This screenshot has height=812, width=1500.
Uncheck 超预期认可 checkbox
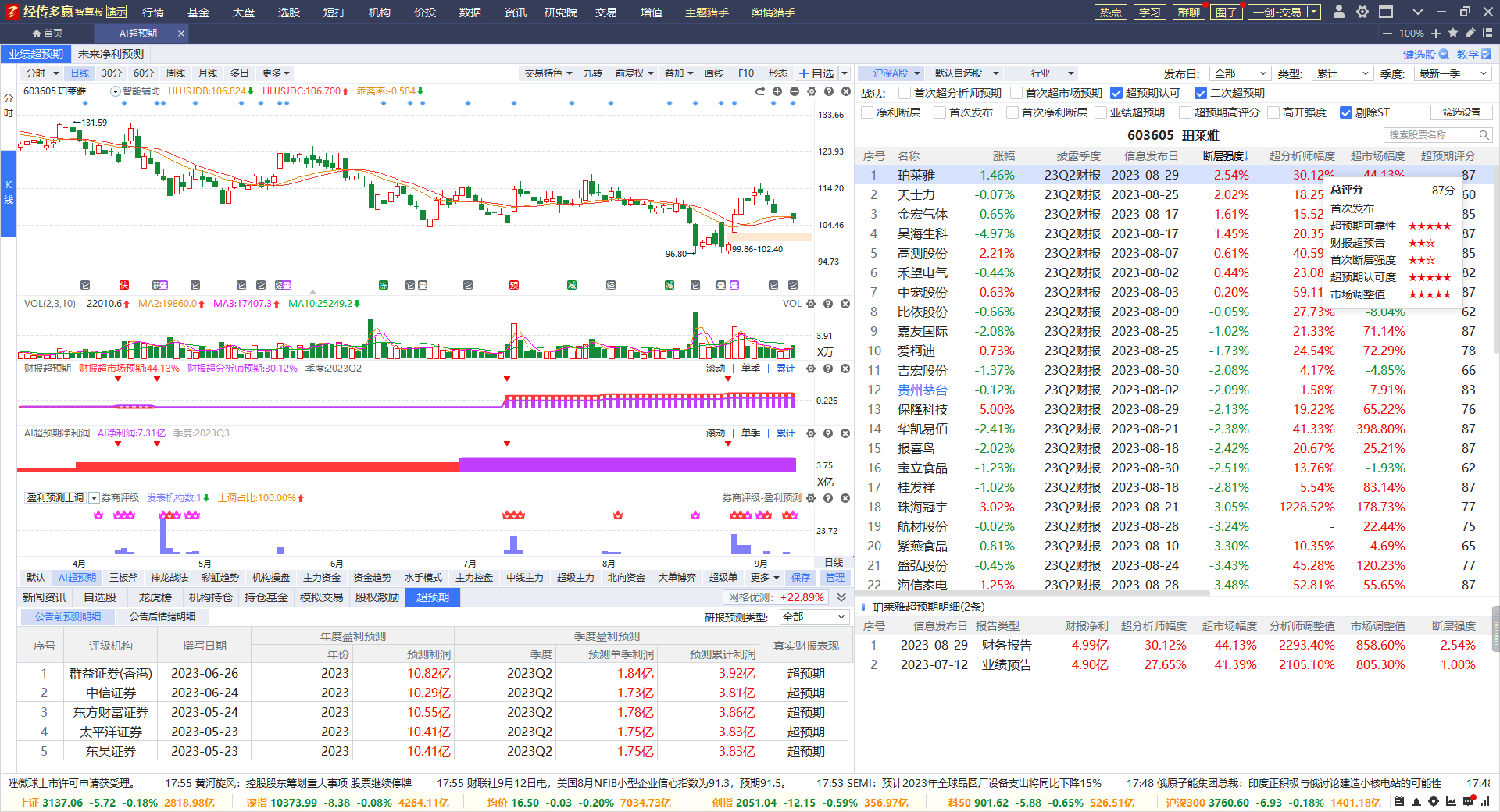pyautogui.click(x=1116, y=93)
